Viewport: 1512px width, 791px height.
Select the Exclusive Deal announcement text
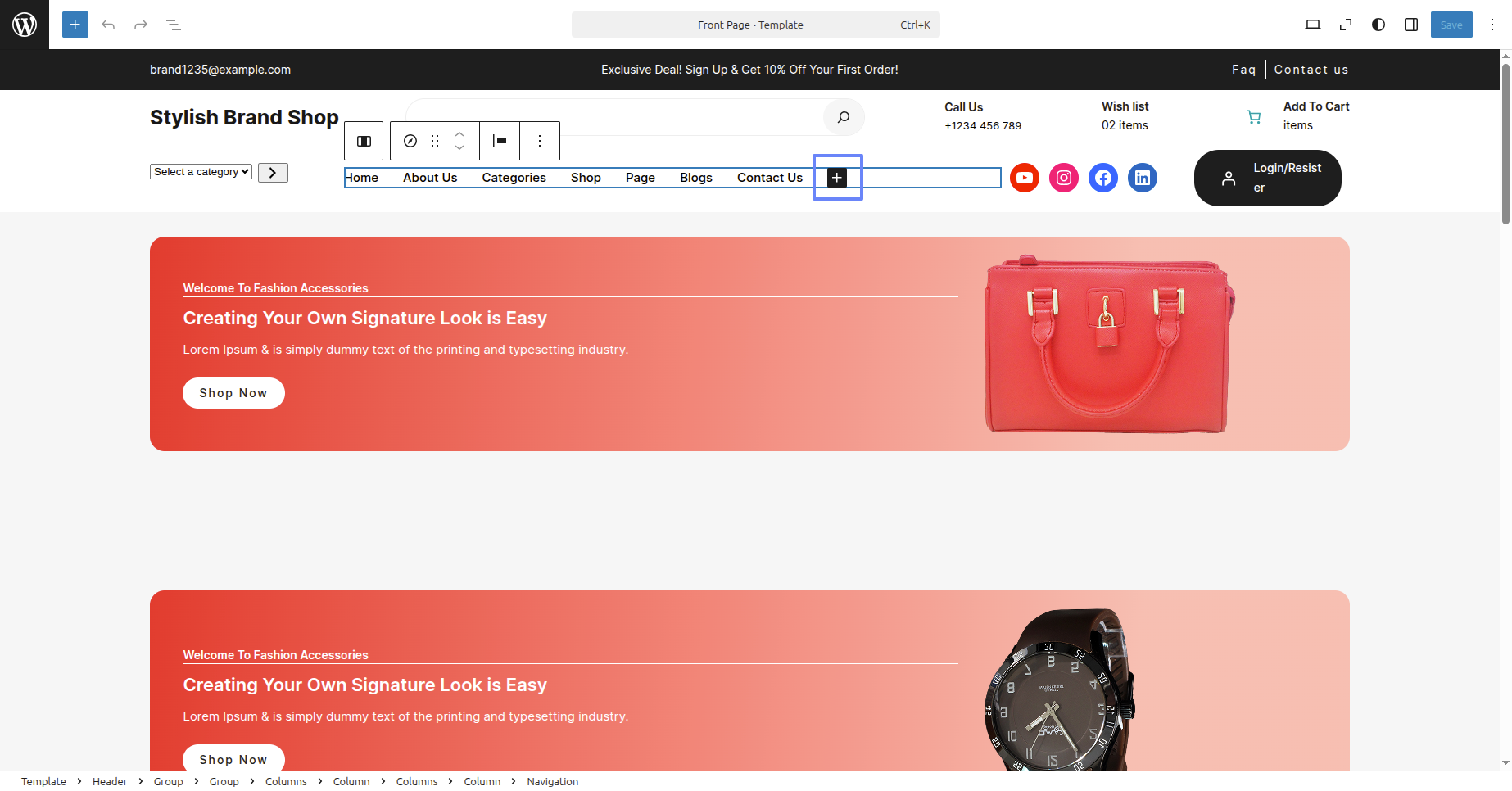tap(749, 70)
